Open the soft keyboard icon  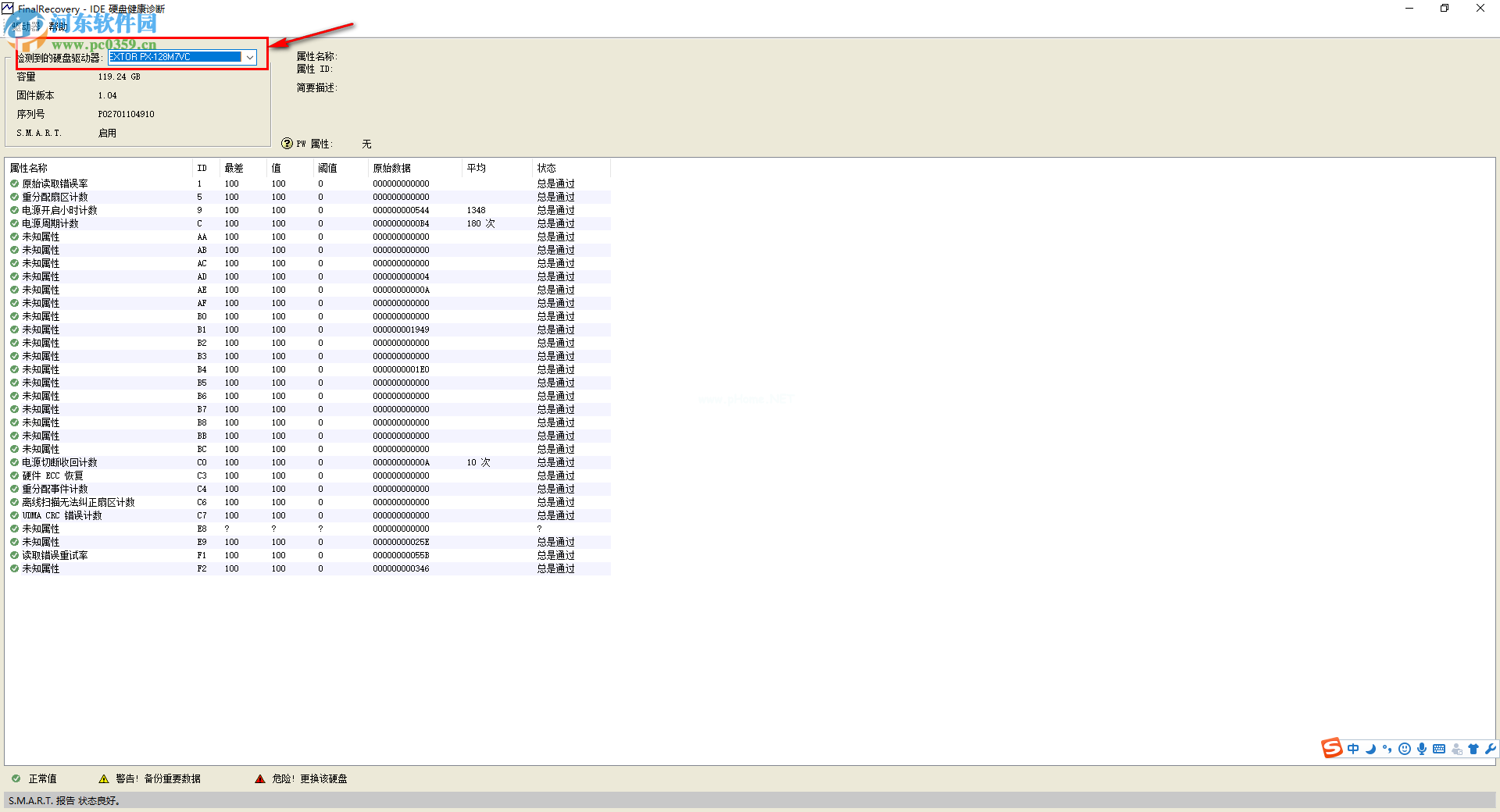(1439, 749)
